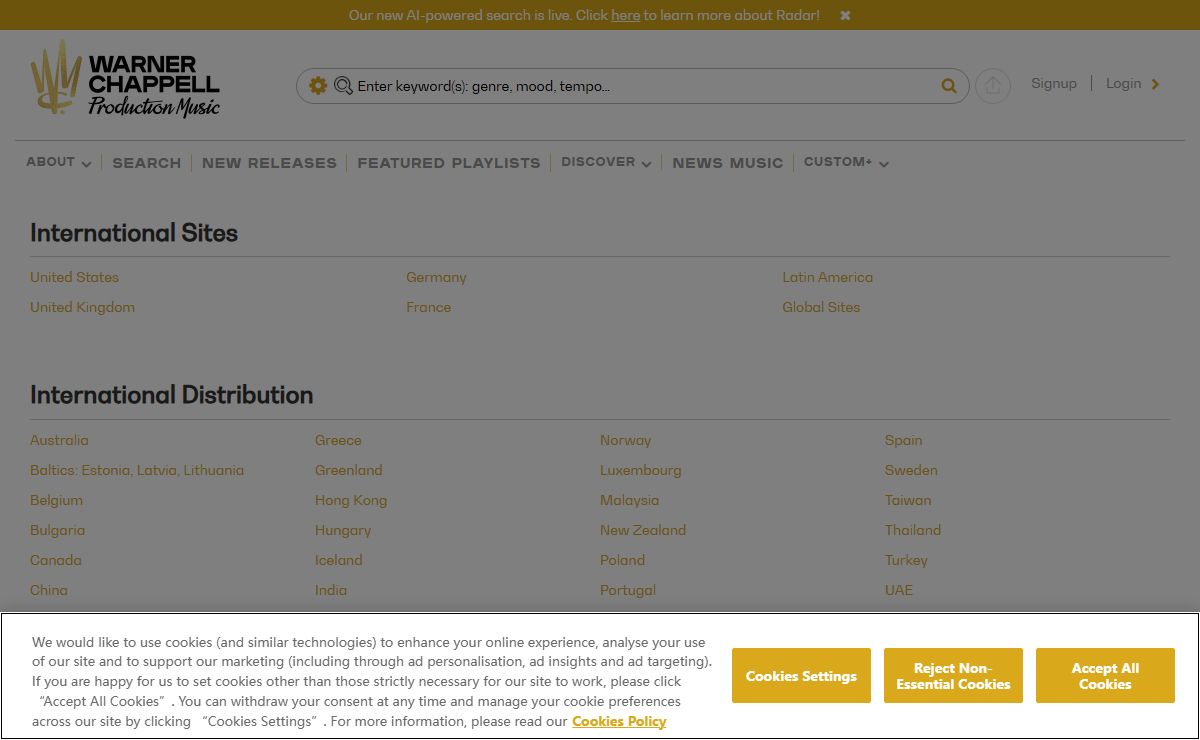
Task: Accept All Cookies
Action: [x=1105, y=676]
